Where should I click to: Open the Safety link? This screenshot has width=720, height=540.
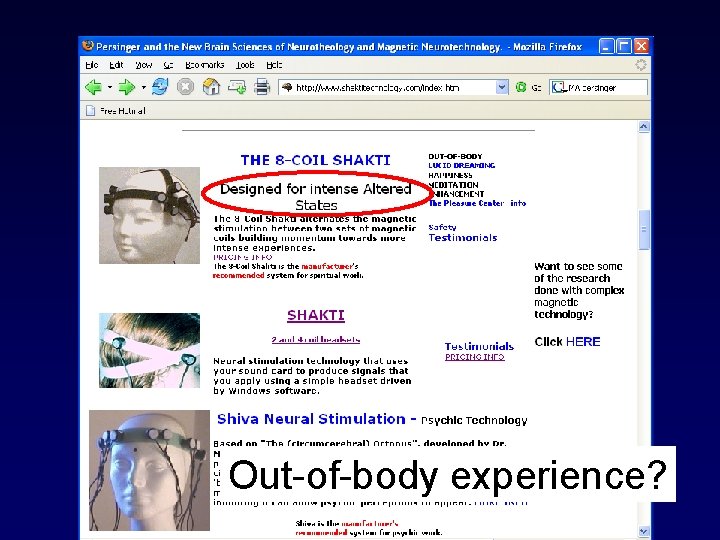pos(442,227)
